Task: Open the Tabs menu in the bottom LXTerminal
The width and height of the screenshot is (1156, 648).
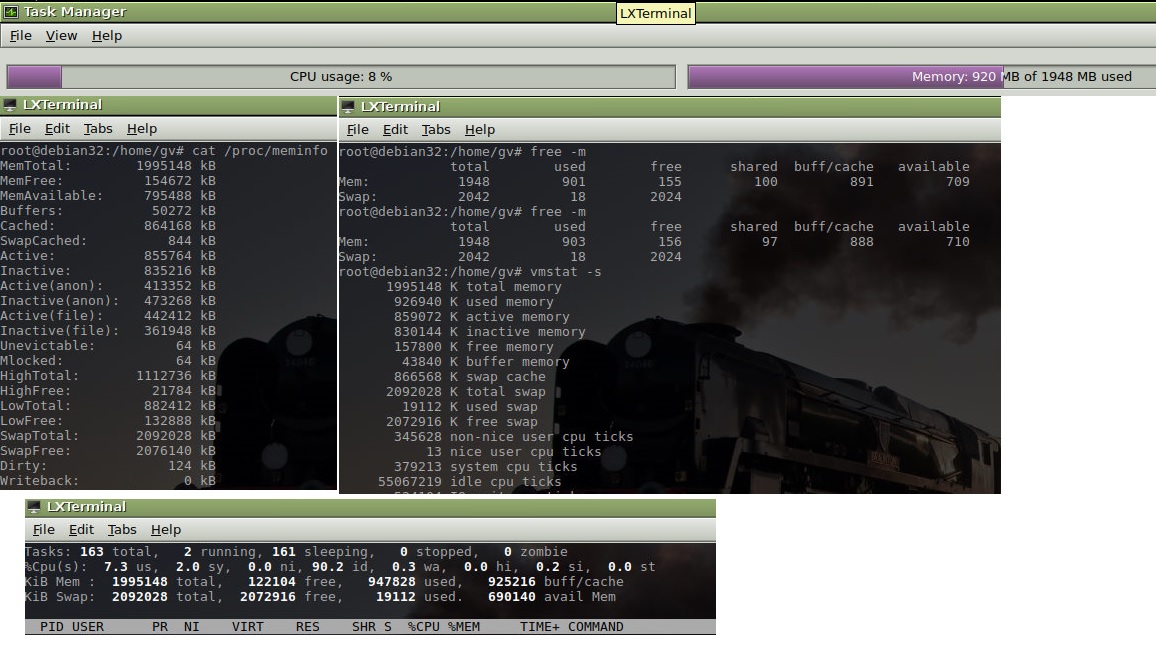Action: [x=122, y=530]
